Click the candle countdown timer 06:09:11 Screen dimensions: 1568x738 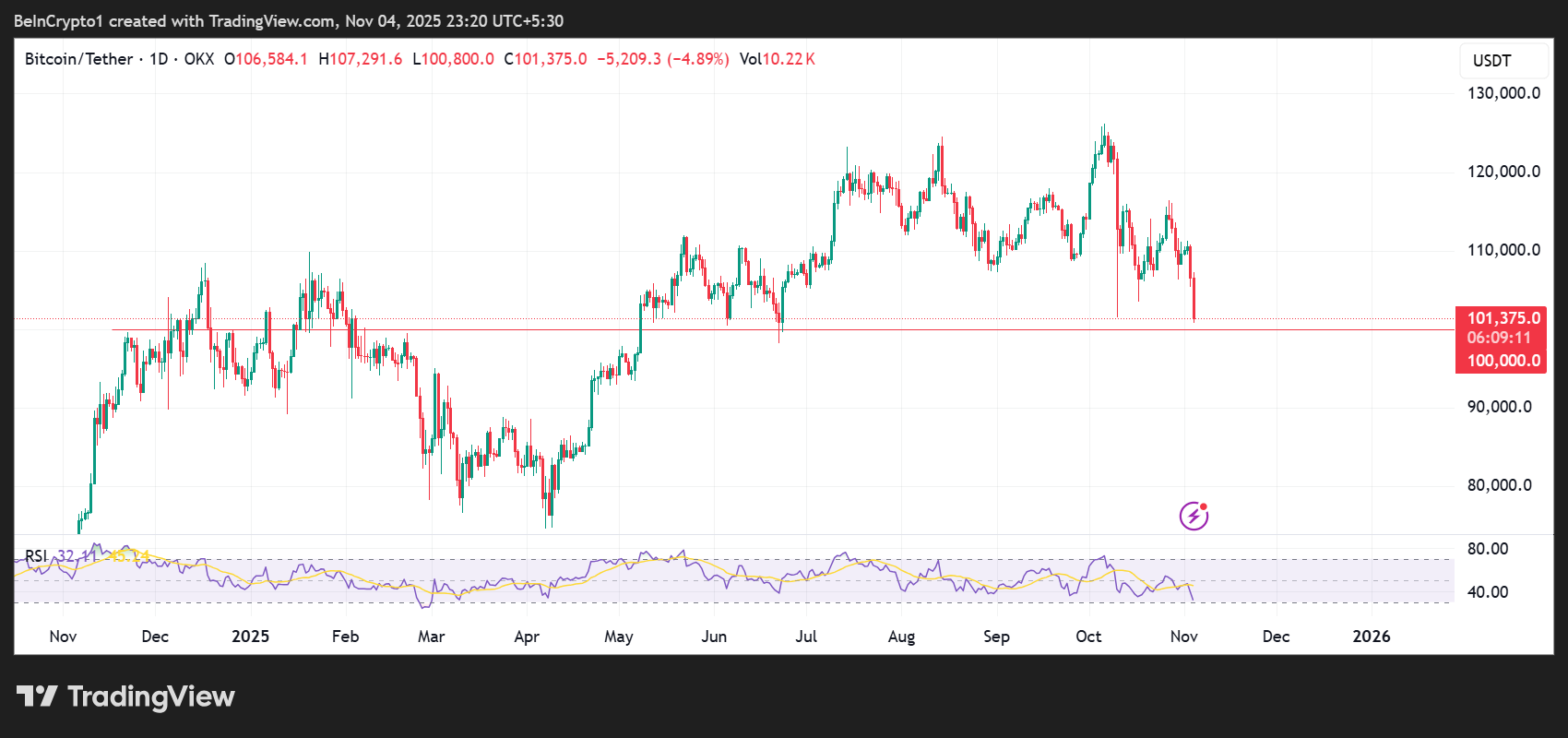1499,339
